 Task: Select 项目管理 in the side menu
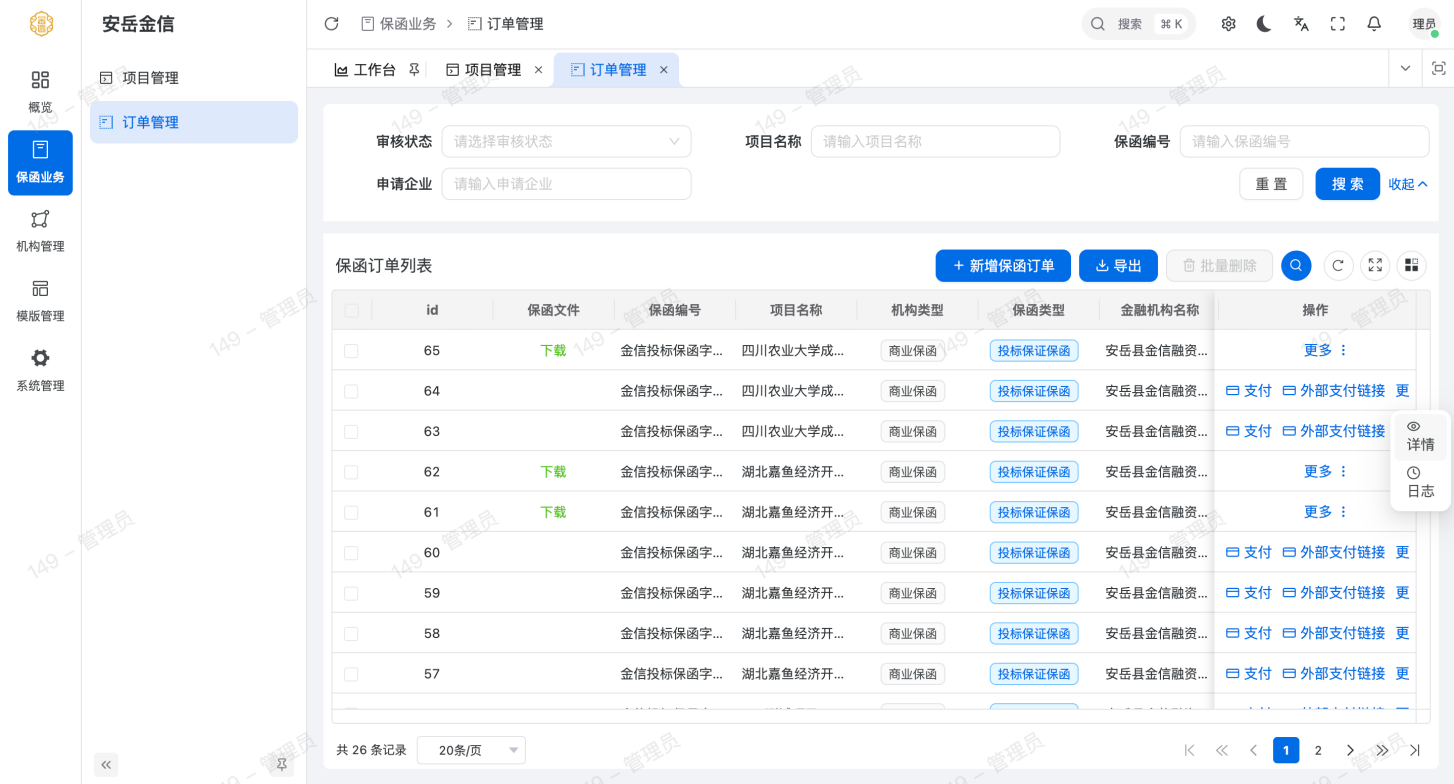pos(150,78)
